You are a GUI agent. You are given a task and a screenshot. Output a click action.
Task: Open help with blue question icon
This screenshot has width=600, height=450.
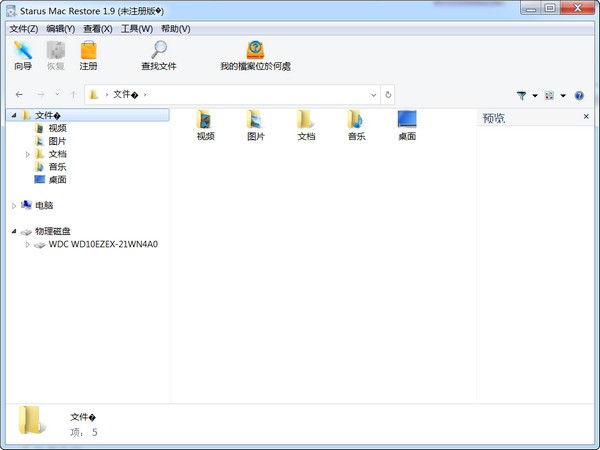click(579, 96)
